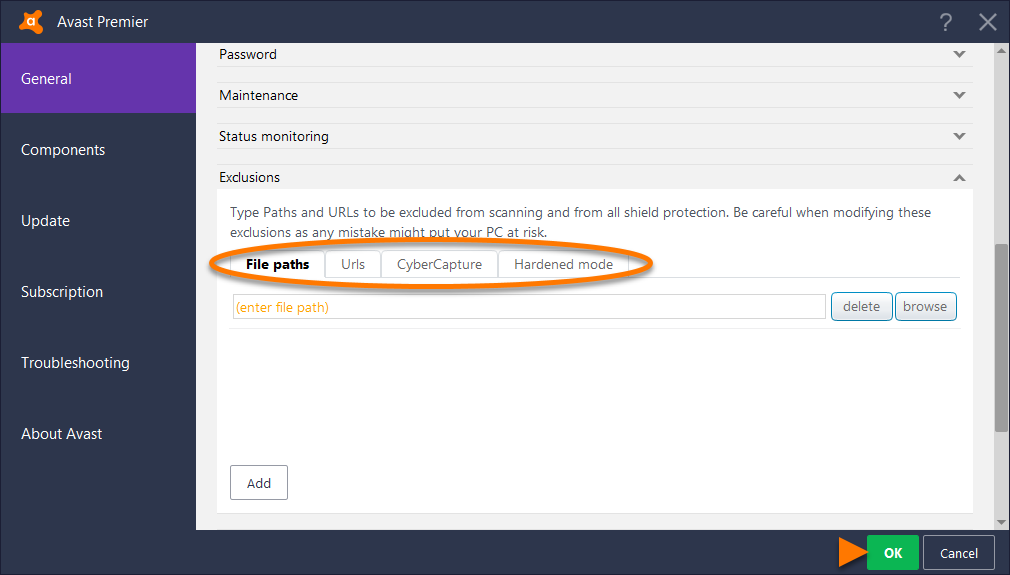Switch to the Urls tab
The width and height of the screenshot is (1010, 575).
click(x=353, y=265)
